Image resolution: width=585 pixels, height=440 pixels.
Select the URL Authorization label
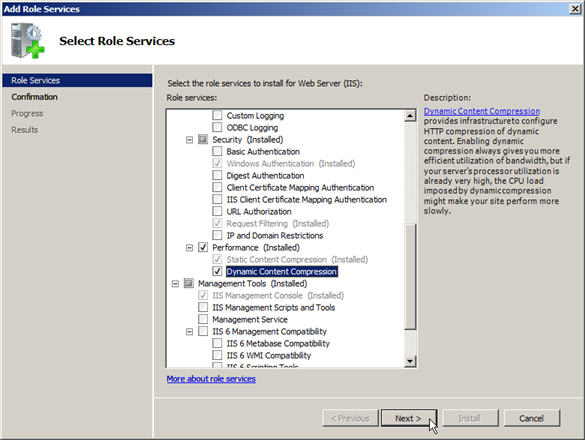pyautogui.click(x=259, y=211)
